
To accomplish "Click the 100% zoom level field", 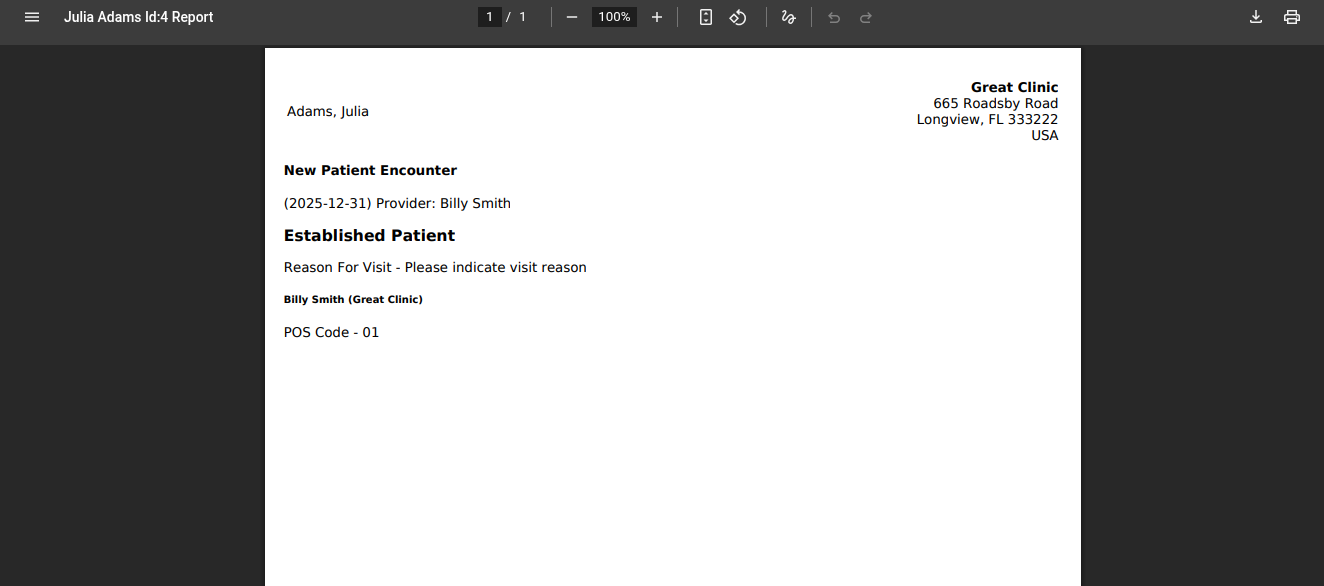I will 614,17.
